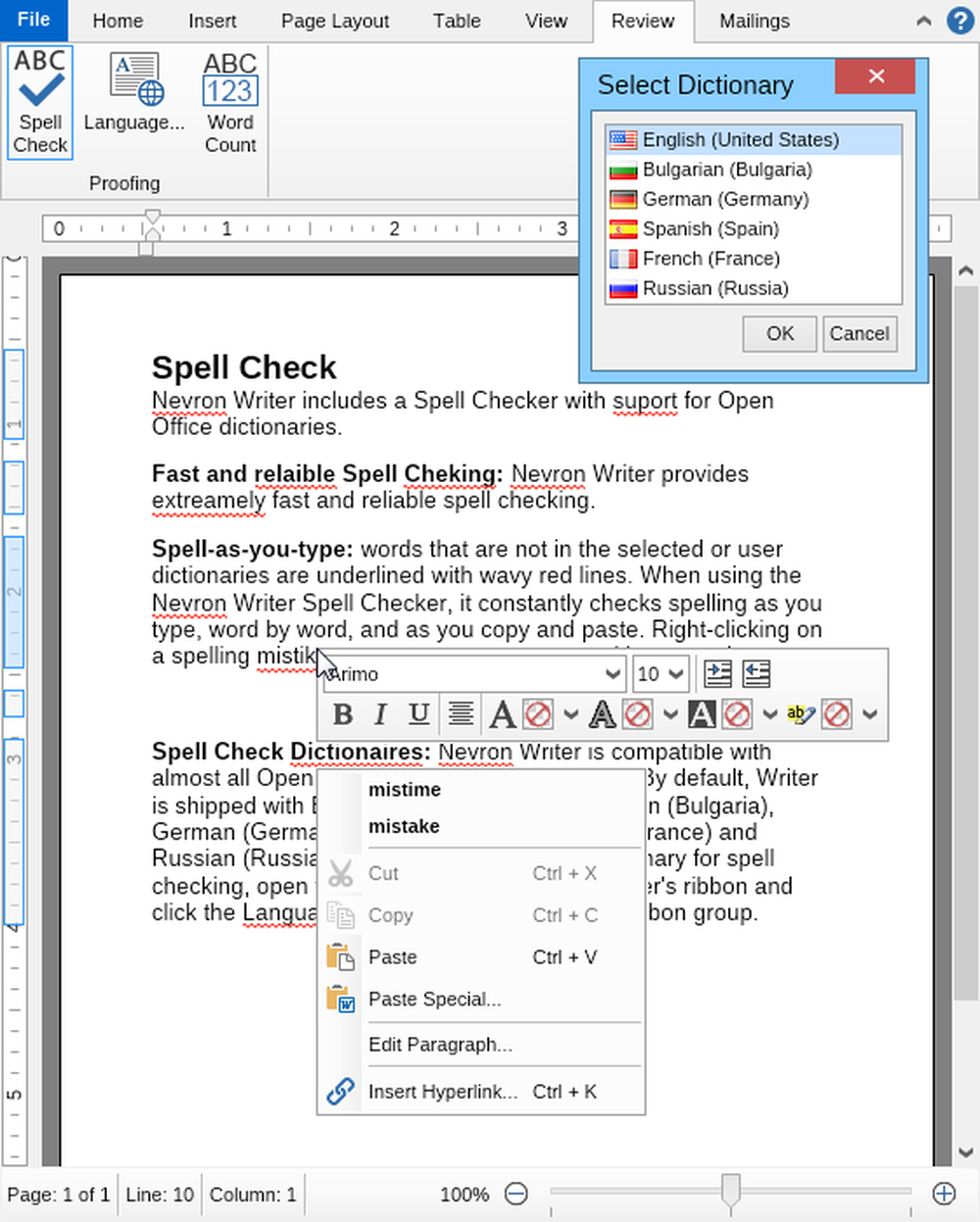
Task: Click the Insert Hyperlink chain icon
Action: [x=340, y=1091]
